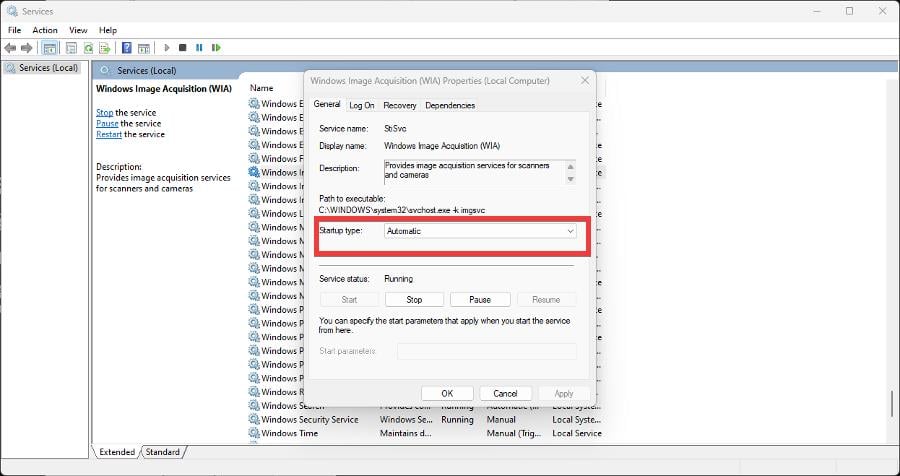Click the gear icon beside Windows Security Service
The width and height of the screenshot is (900, 476).
tap(254, 420)
